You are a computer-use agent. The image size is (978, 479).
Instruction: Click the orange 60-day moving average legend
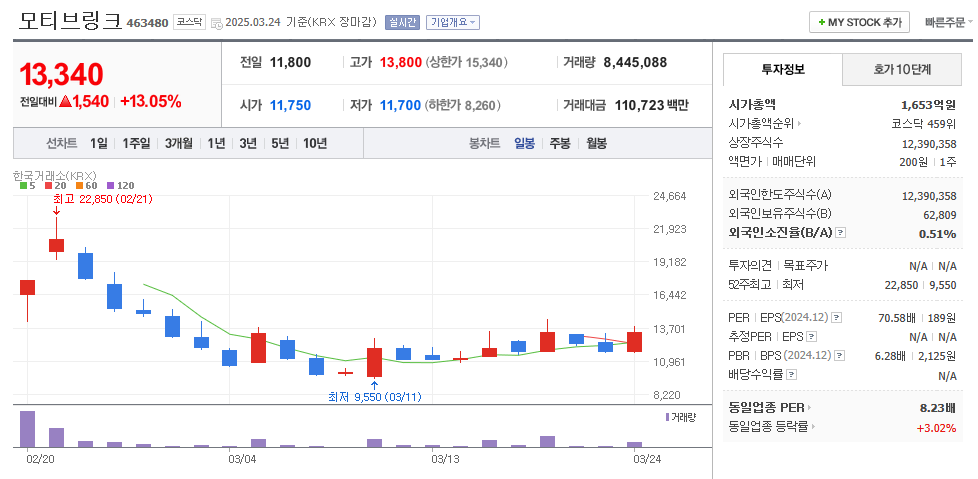click(x=87, y=185)
